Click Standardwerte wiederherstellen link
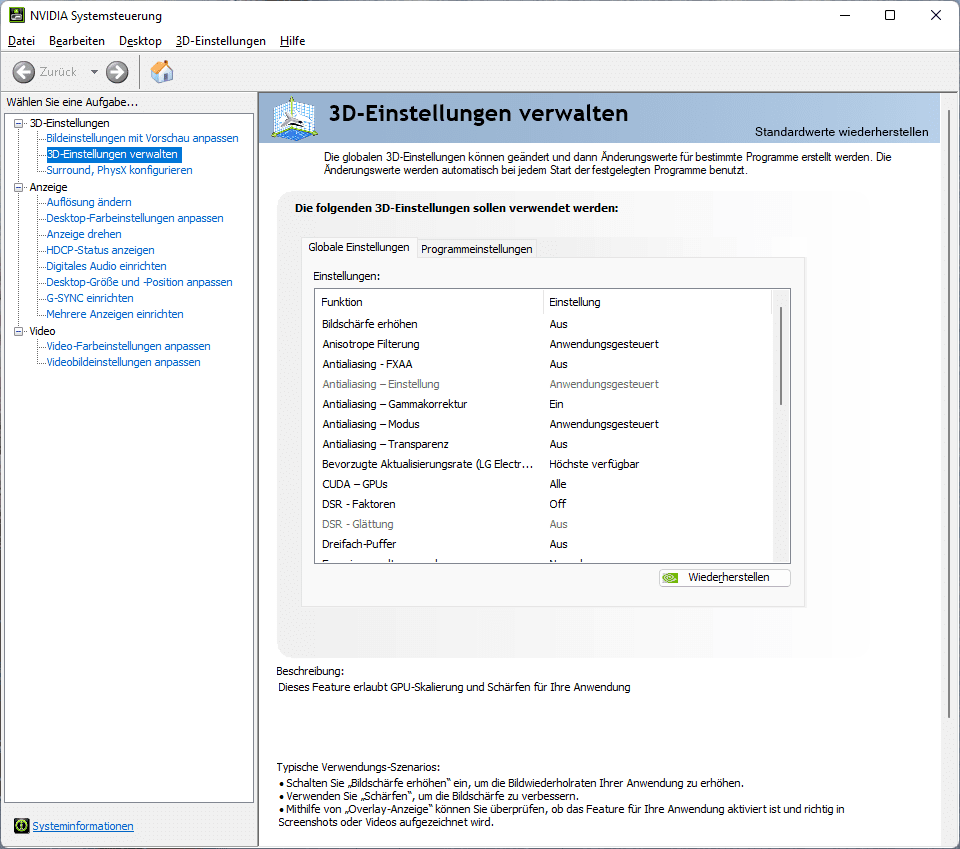Screen dimensions: 960x849 [841, 132]
